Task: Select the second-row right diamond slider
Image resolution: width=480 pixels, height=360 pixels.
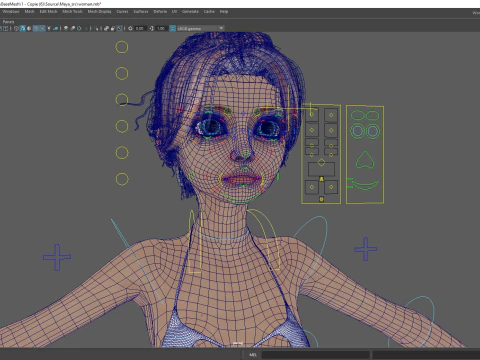Action: pyautogui.click(x=331, y=130)
